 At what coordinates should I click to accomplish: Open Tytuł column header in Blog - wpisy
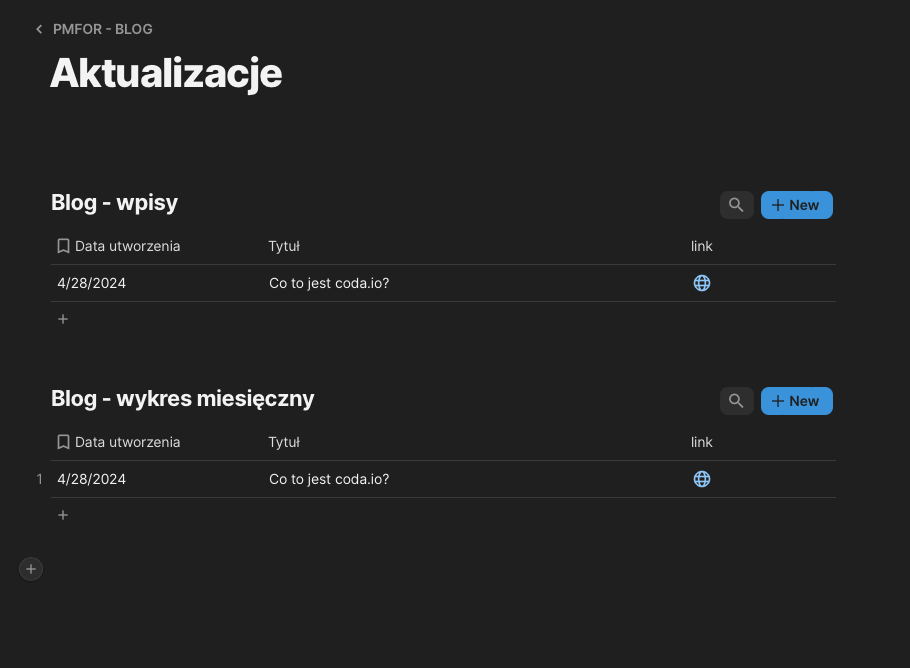point(284,246)
